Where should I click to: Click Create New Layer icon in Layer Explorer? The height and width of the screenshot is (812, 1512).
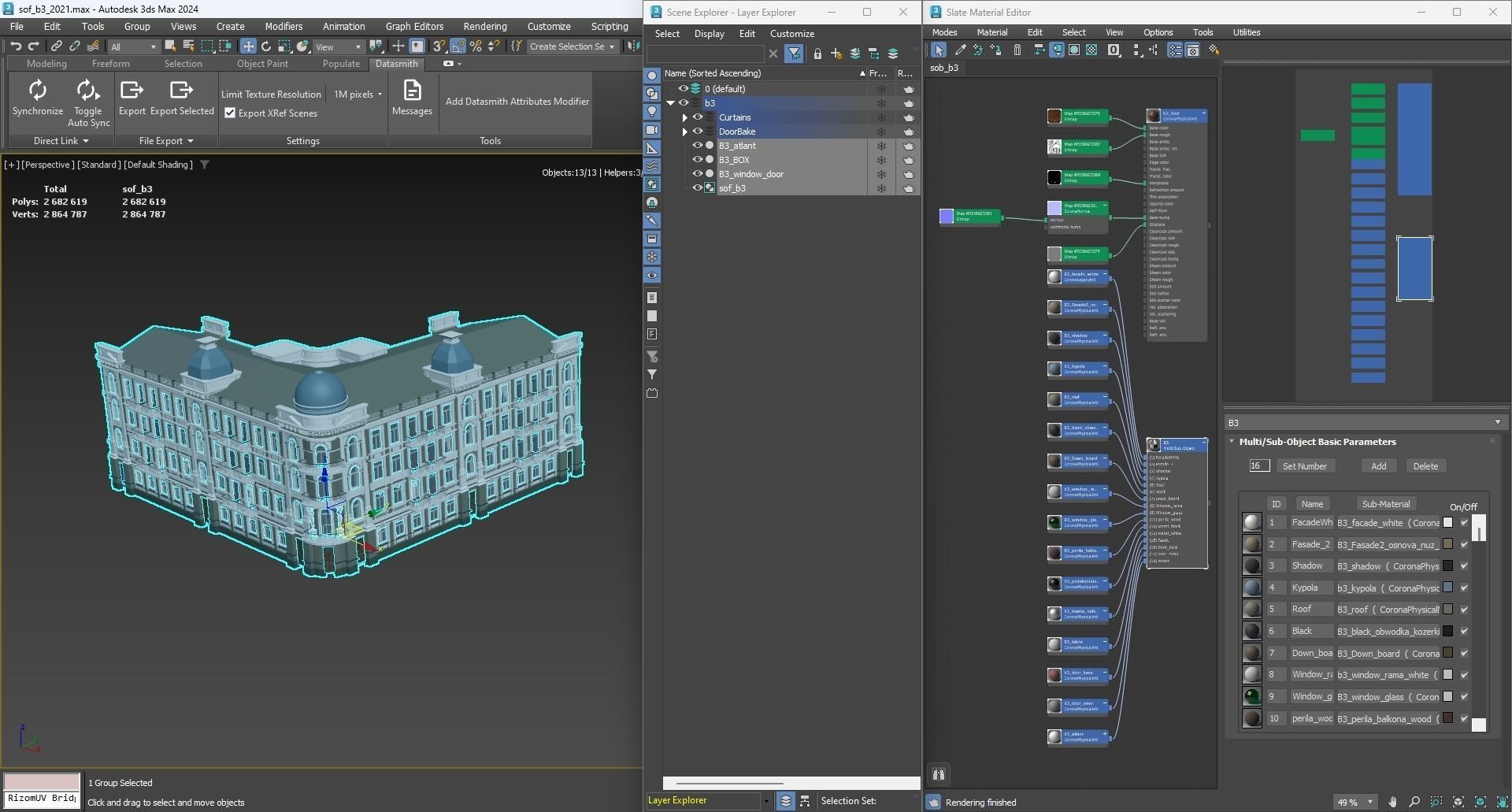[x=836, y=54]
